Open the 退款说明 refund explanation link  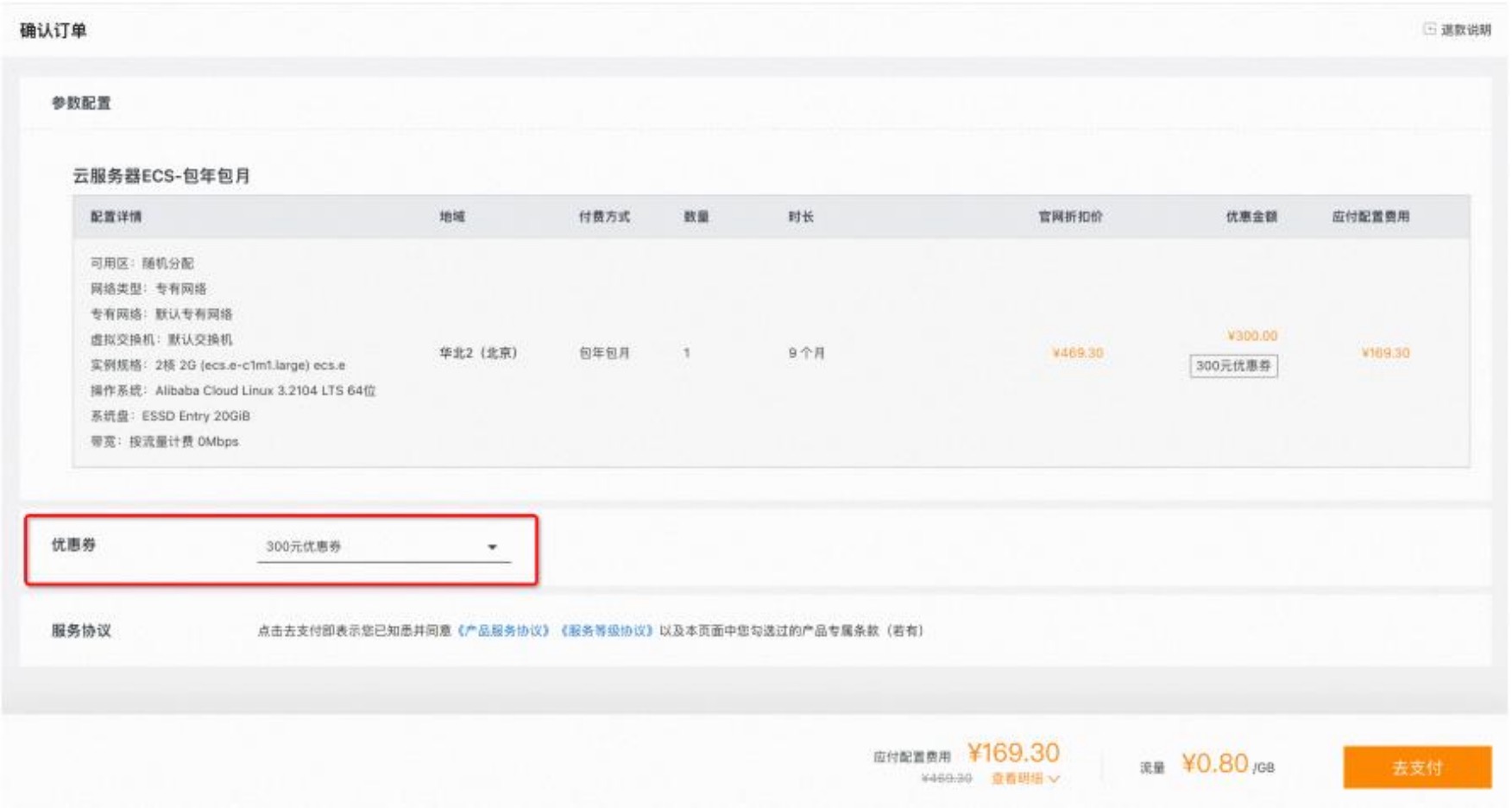[1465, 29]
